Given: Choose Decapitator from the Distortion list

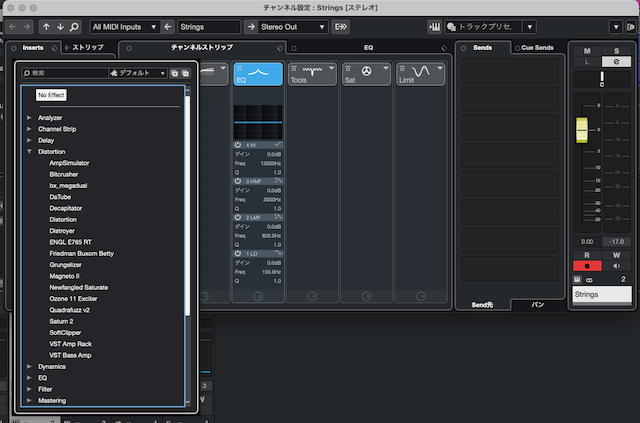Looking at the screenshot, I should point(66,208).
